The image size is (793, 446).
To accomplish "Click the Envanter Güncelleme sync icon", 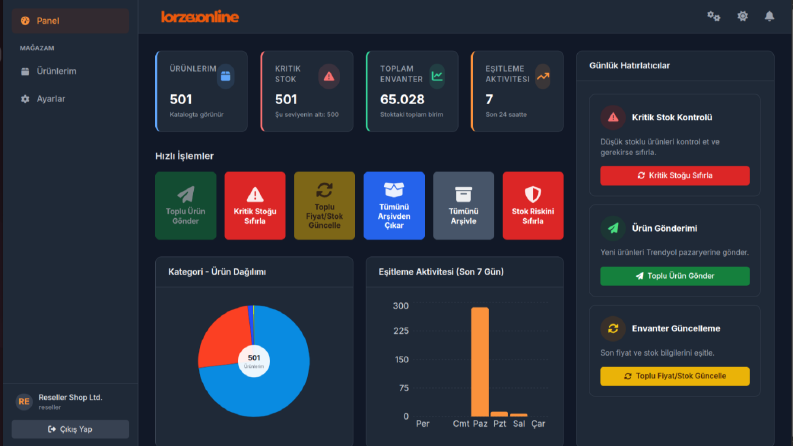I will coord(613,329).
